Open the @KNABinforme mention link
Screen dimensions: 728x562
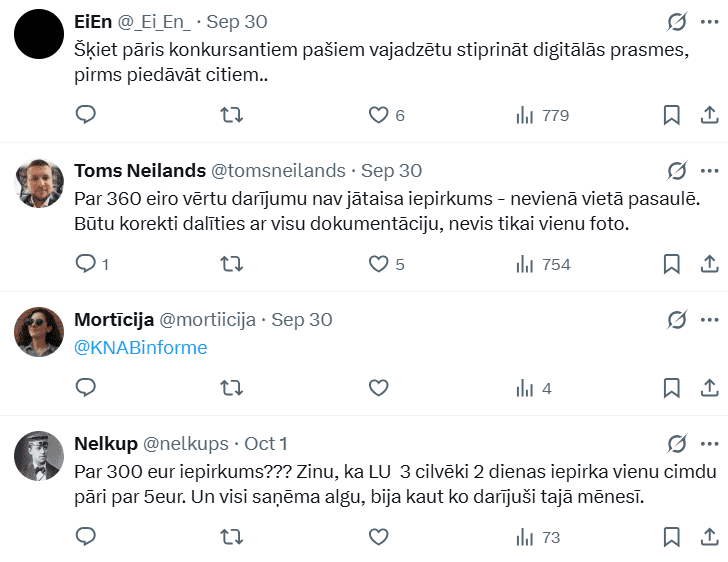pos(141,347)
